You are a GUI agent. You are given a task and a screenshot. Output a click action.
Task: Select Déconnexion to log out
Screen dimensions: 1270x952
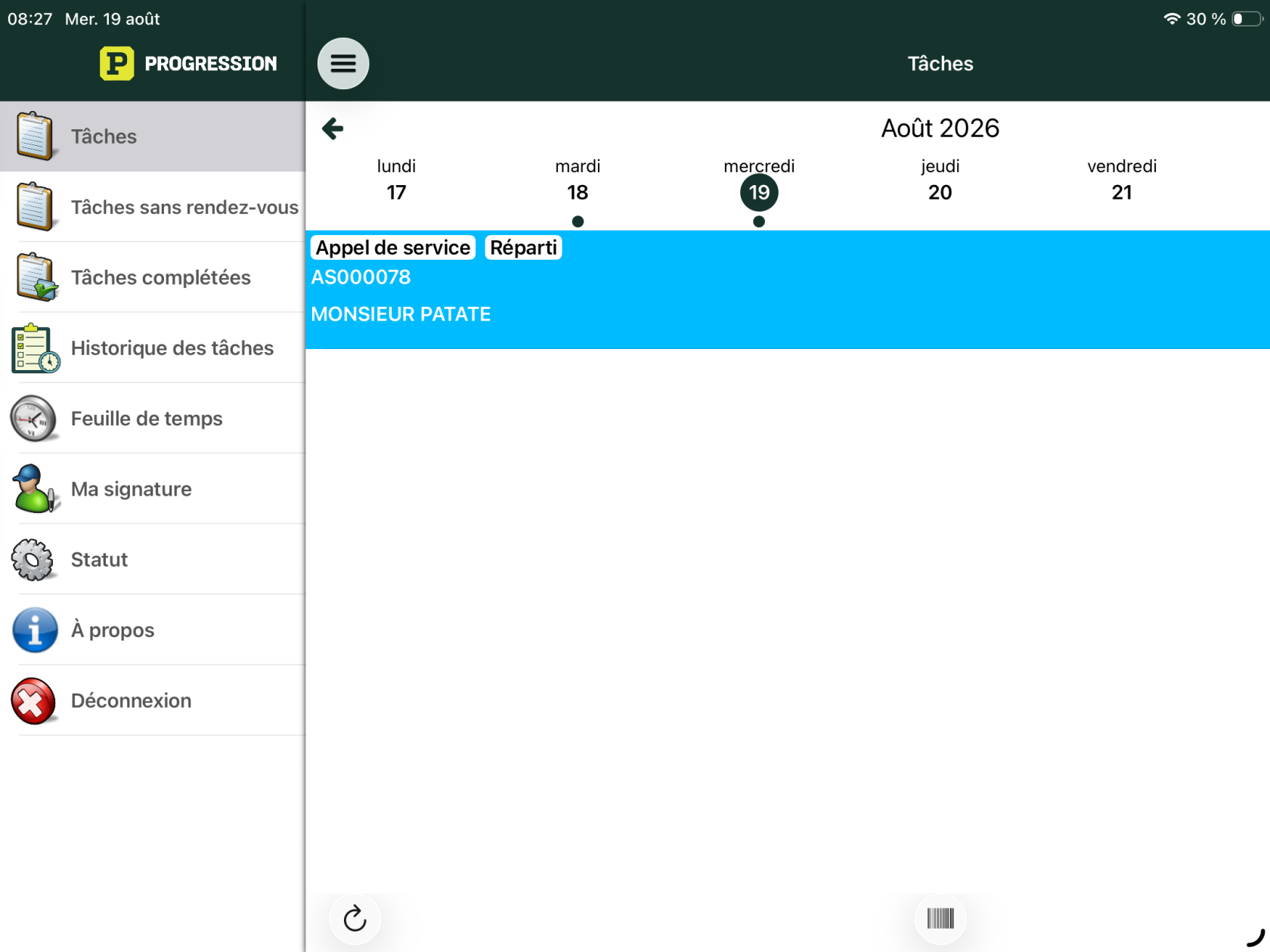tap(153, 700)
